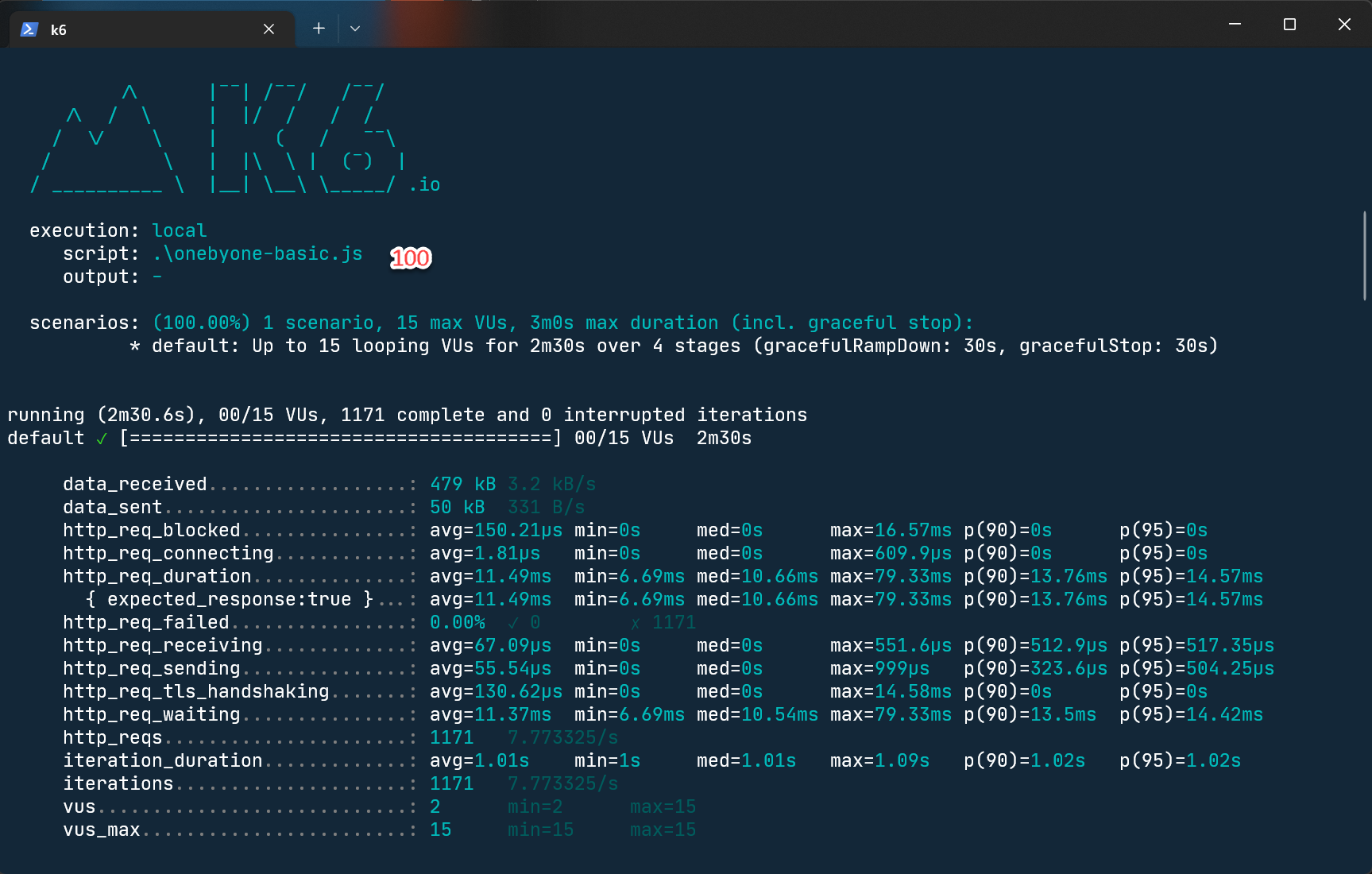
Task: Click the green check mark next to default
Action: coord(102,439)
